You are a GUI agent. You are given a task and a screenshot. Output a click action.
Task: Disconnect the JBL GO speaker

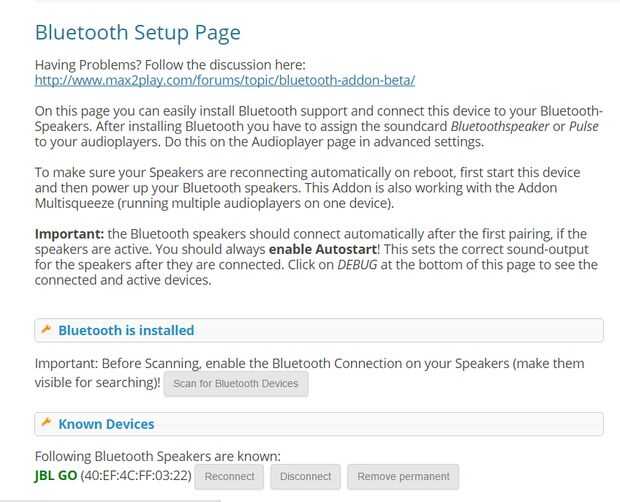pyautogui.click(x=306, y=477)
